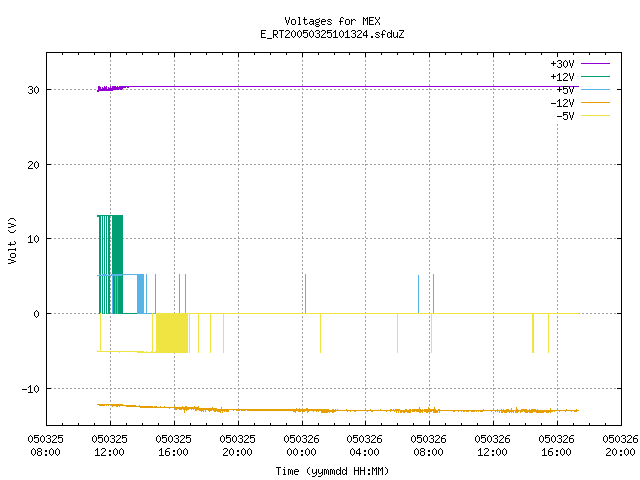Image resolution: width=640 pixels, height=480 pixels.
Task: Click the y-axis tick label 30
Action: 33,90
